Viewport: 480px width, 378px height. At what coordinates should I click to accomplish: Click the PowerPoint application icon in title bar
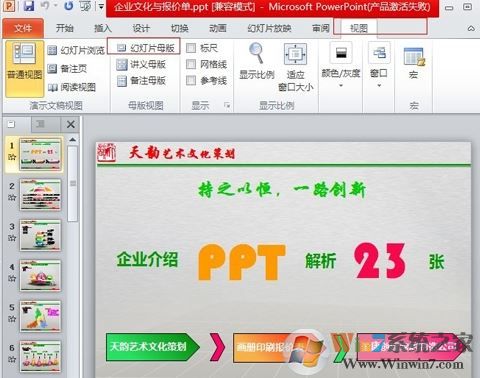click(9, 6)
